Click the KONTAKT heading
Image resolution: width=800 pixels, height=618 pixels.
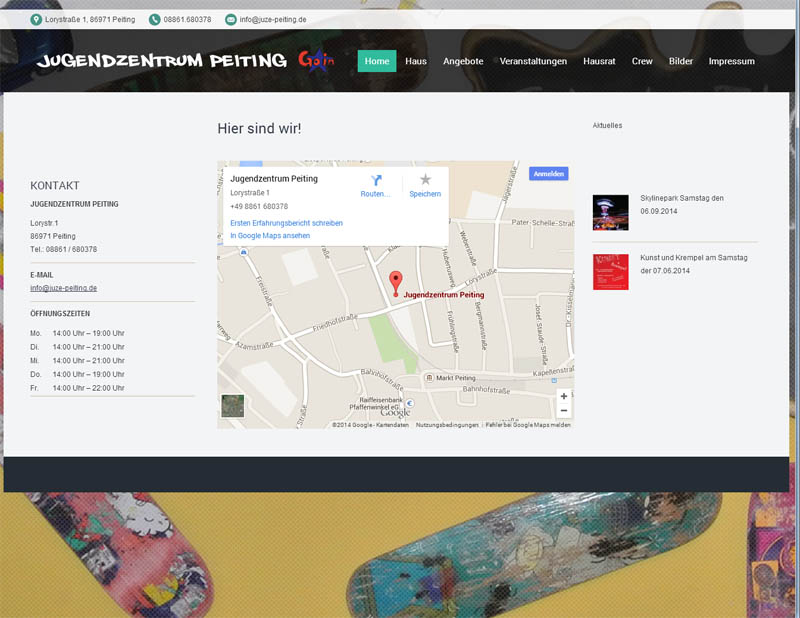[55, 186]
